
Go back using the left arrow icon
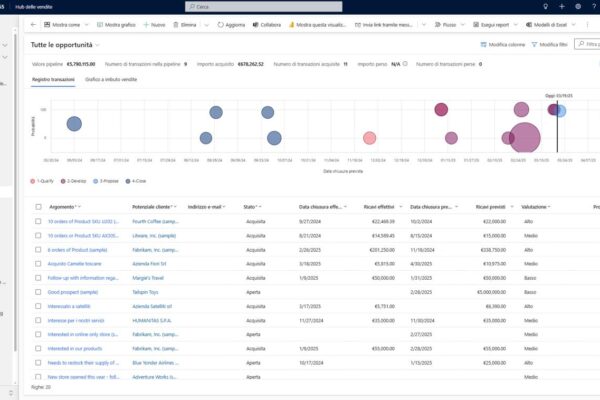click(33, 24)
